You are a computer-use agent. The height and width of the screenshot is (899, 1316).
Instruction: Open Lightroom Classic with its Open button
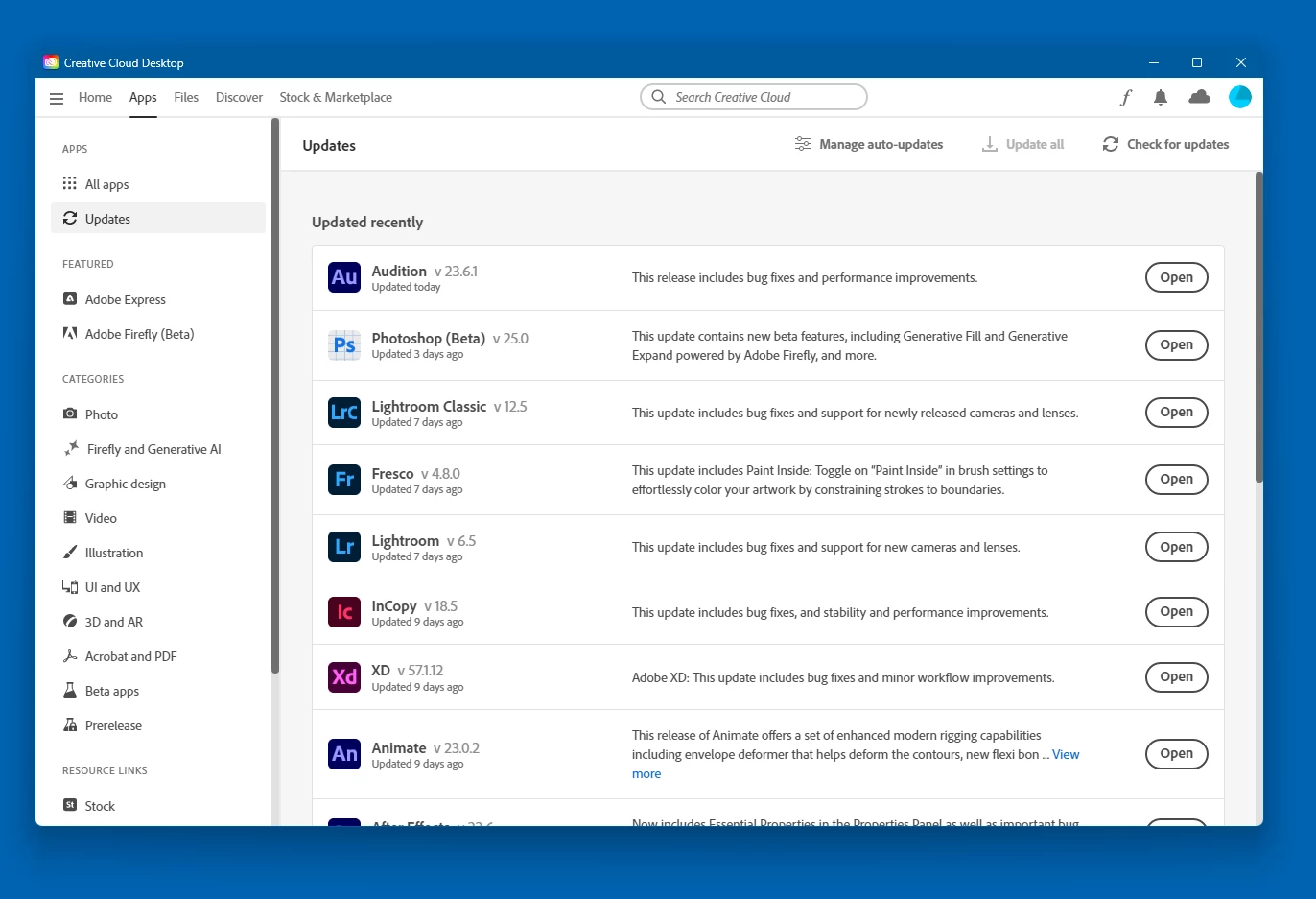pyautogui.click(x=1177, y=413)
